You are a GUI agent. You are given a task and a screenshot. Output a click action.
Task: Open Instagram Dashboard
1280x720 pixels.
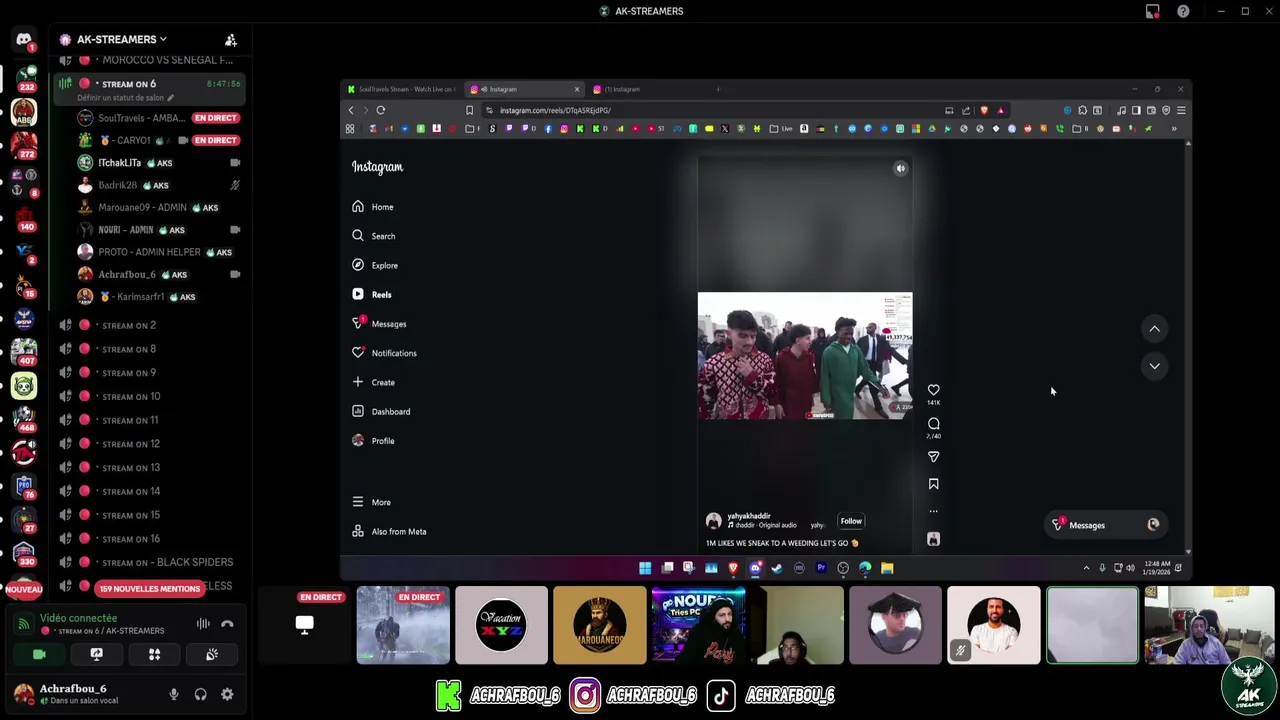click(x=381, y=411)
